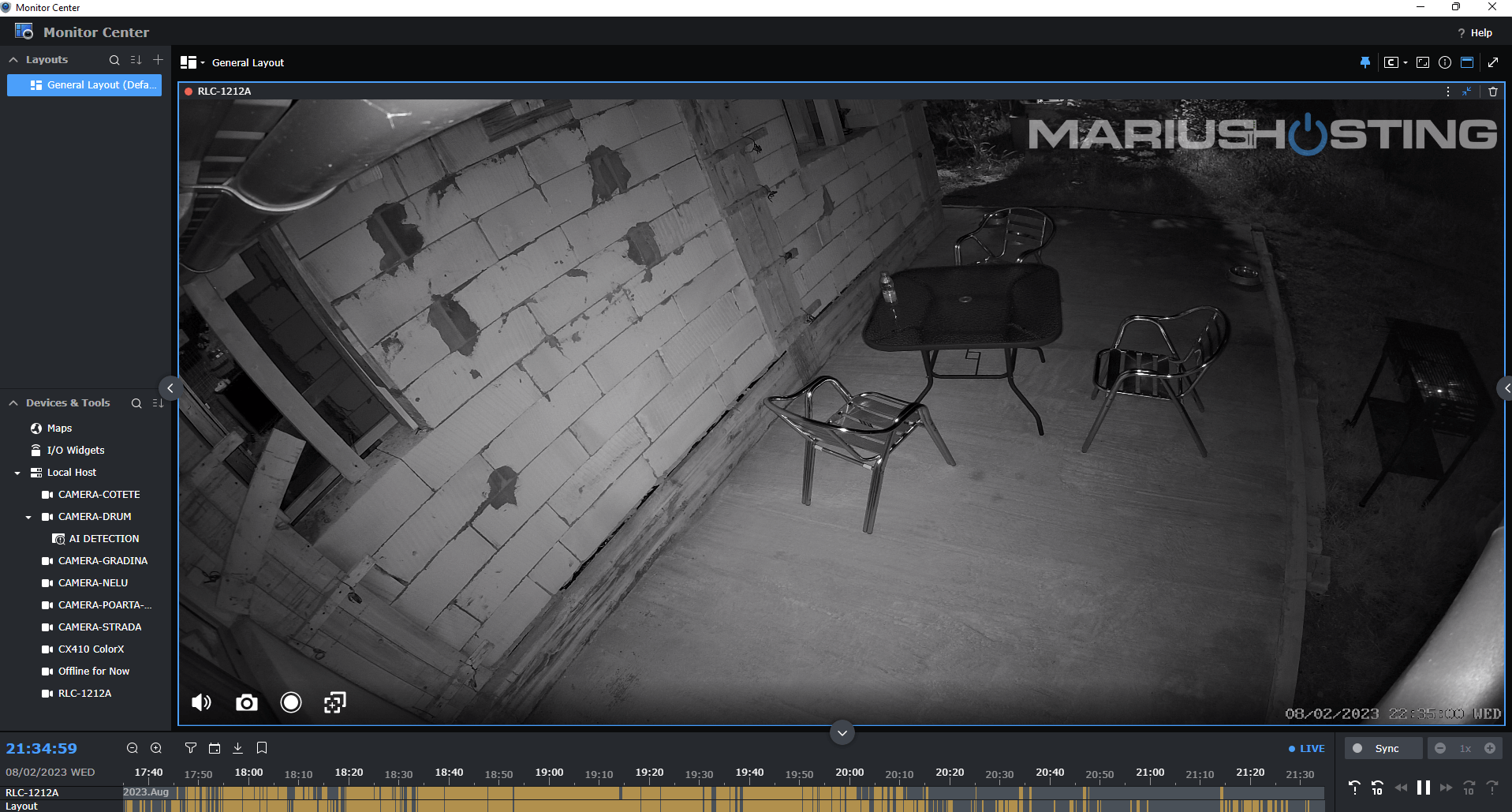Pause the playback

point(1424,788)
